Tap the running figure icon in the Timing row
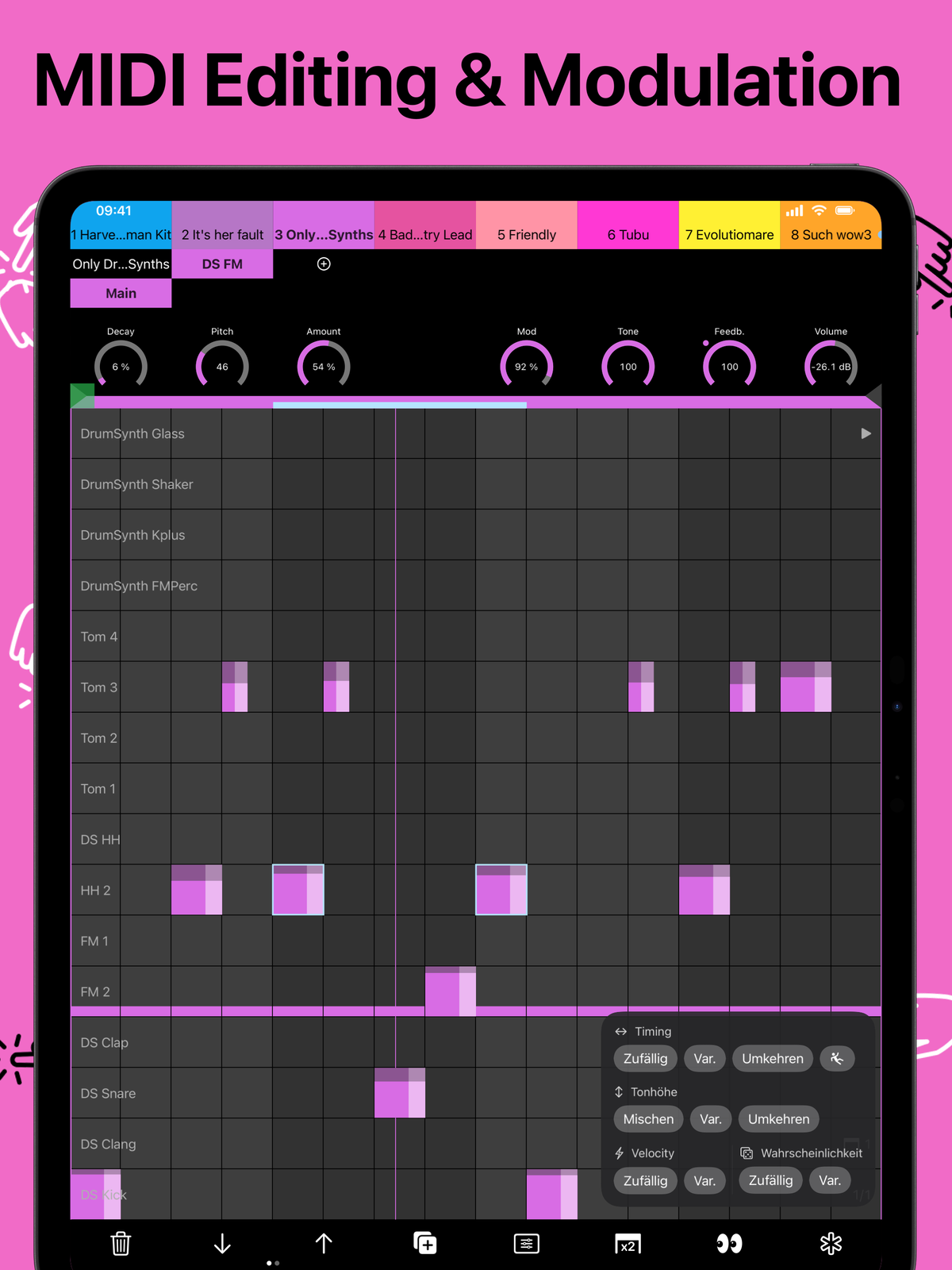952x1270 pixels. tap(837, 1058)
